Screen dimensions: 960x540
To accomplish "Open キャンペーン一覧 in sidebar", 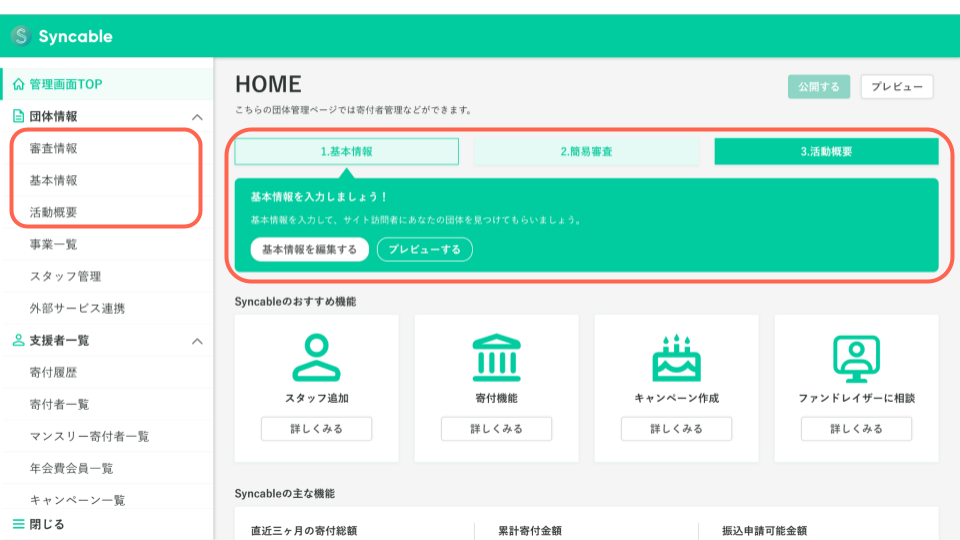I will click(x=107, y=500).
